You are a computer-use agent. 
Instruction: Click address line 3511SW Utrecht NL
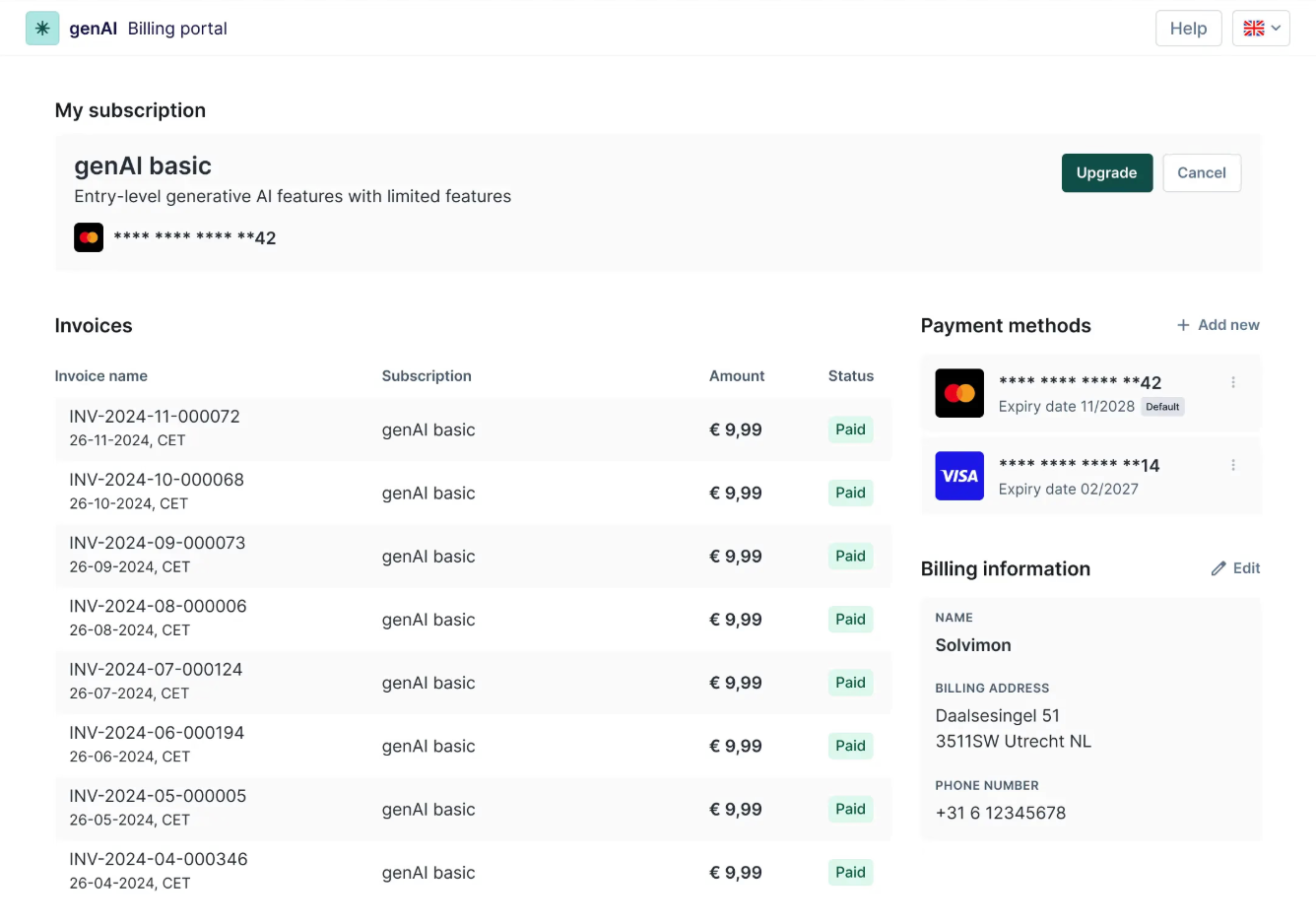[1014, 741]
